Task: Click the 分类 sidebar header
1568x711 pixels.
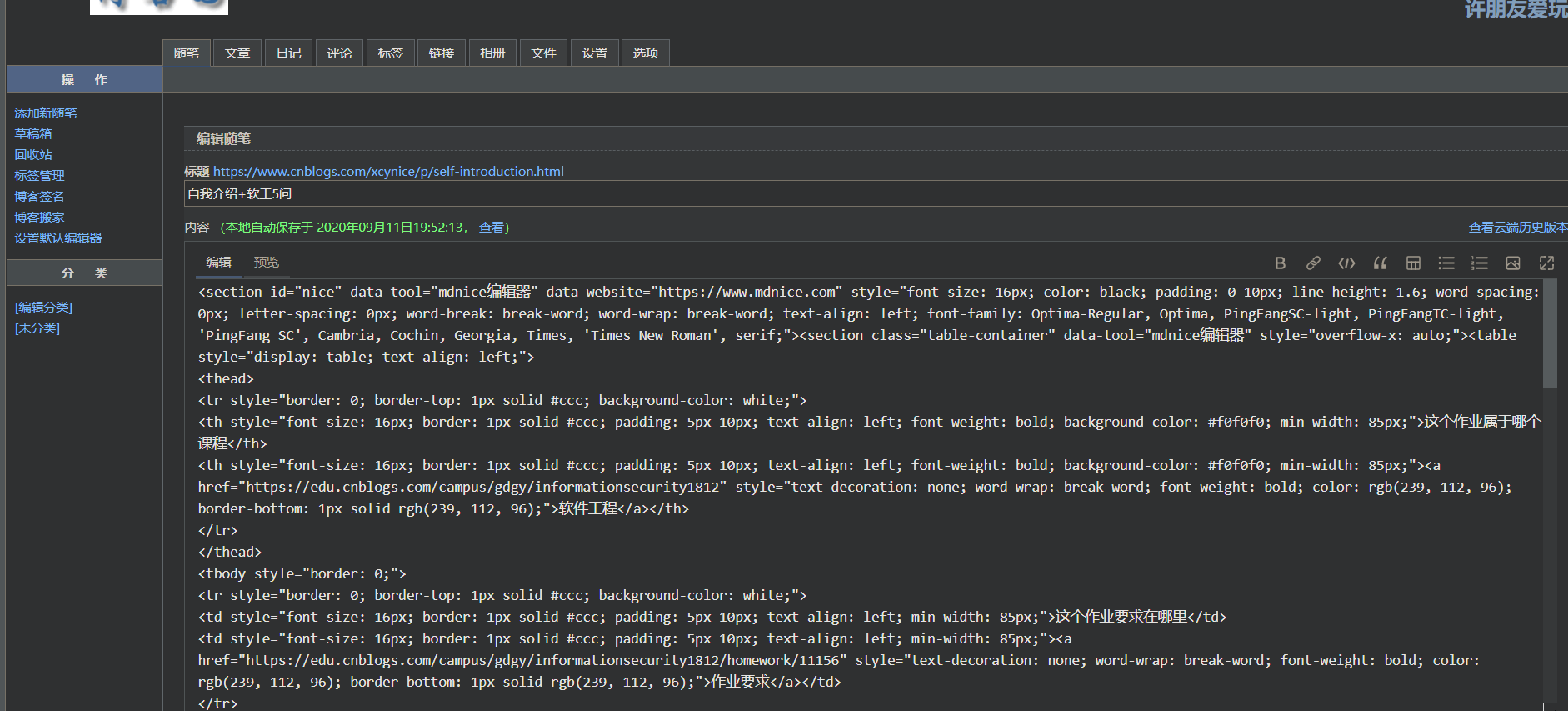Action: point(84,273)
